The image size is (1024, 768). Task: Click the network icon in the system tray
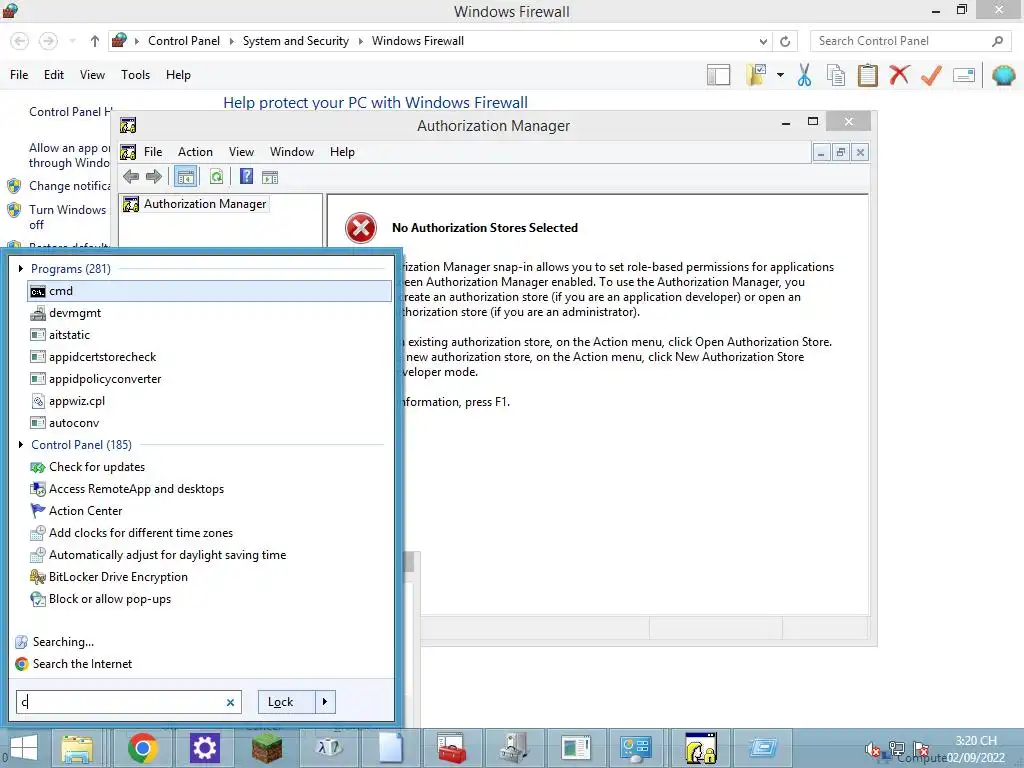(x=897, y=749)
